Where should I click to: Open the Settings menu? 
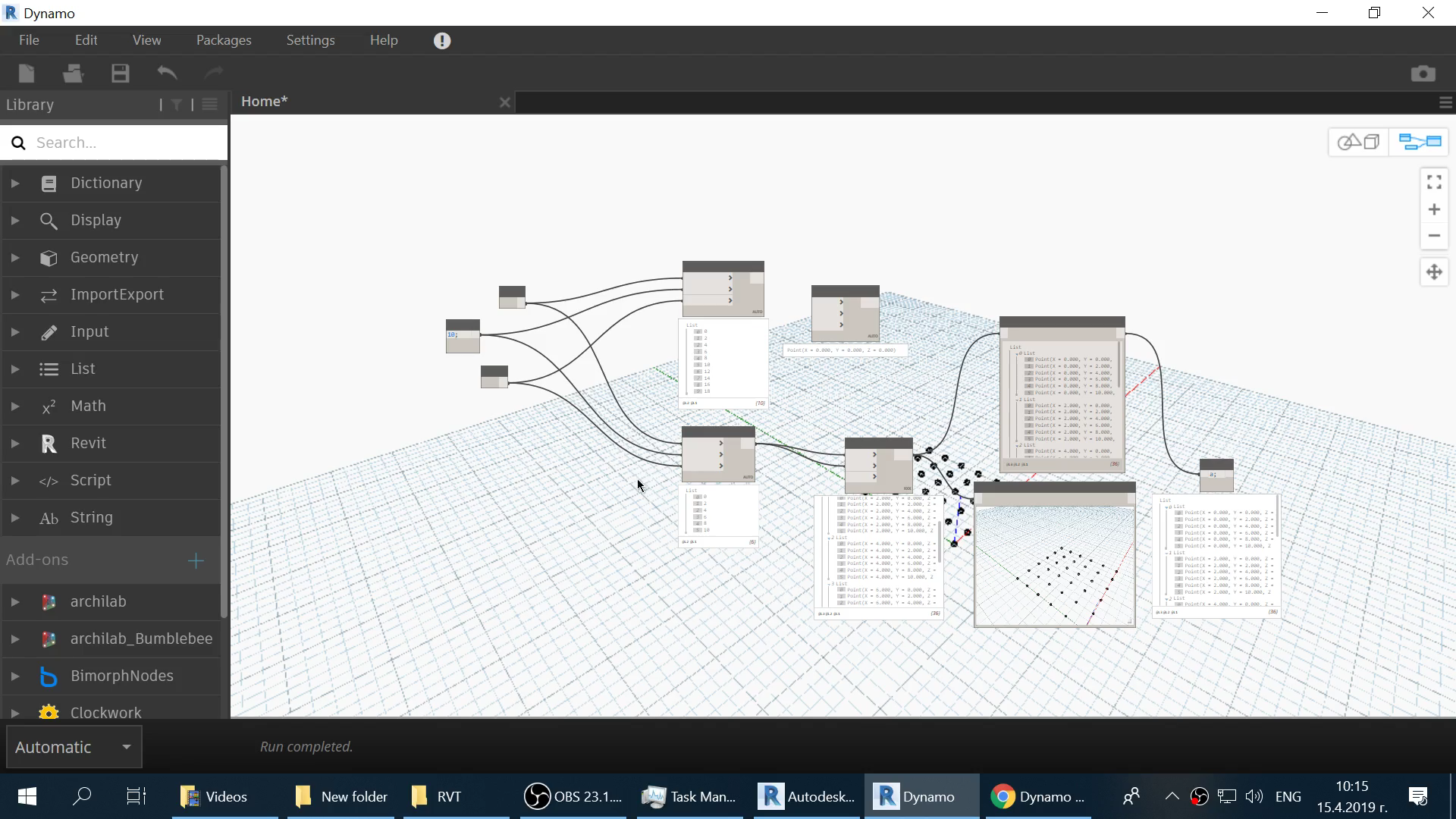(x=310, y=40)
